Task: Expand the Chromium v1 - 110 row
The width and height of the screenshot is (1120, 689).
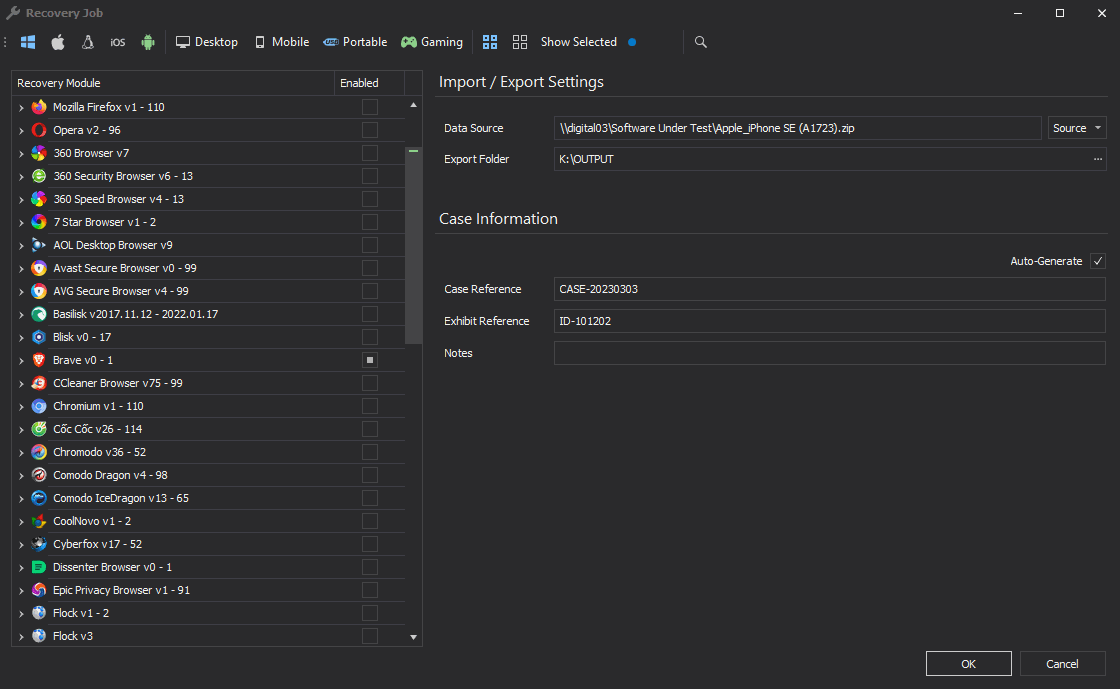Action: pyautogui.click(x=21, y=407)
